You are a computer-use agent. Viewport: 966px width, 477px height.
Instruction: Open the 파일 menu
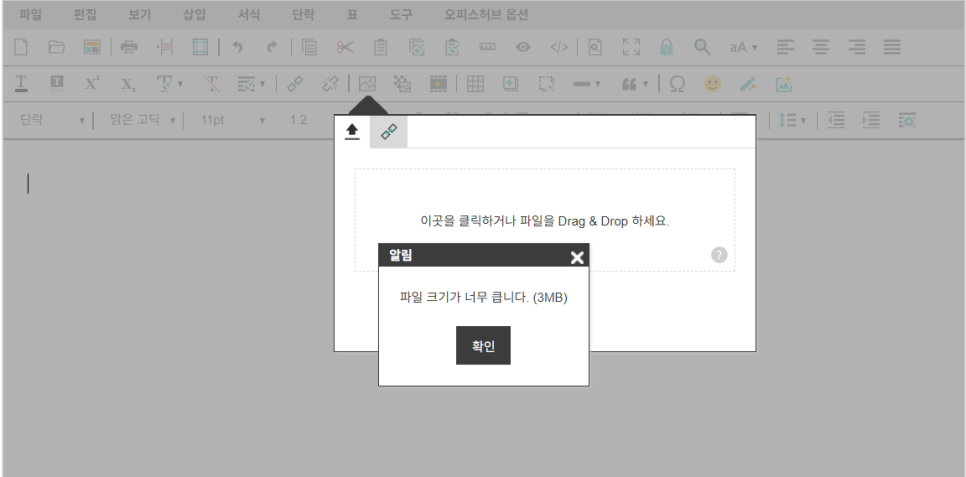coord(31,15)
